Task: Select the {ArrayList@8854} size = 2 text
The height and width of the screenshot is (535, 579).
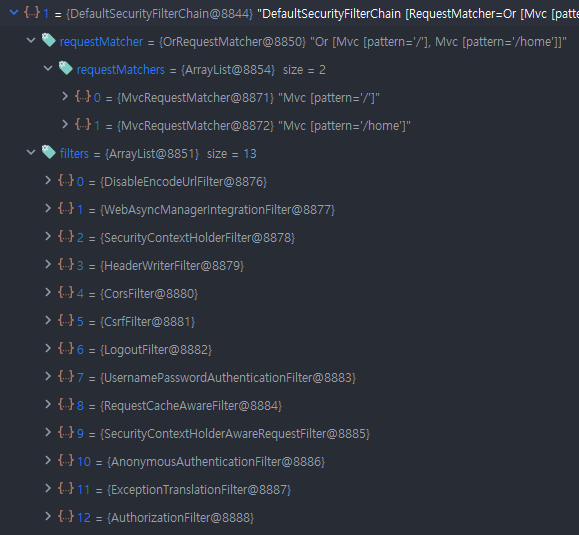Action: 253,70
